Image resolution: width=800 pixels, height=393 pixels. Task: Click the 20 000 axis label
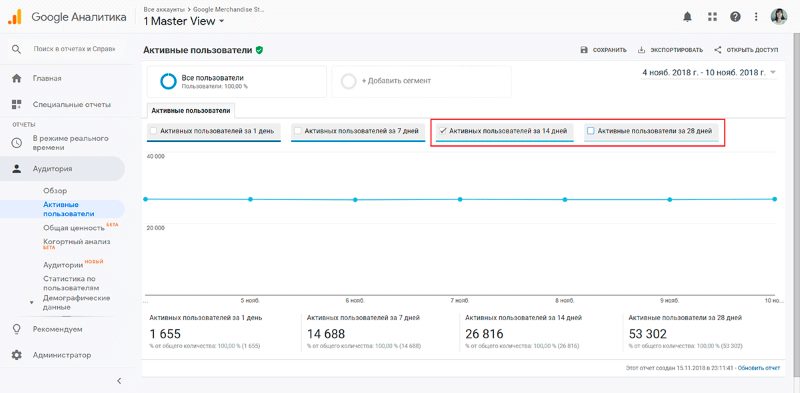pyautogui.click(x=156, y=228)
